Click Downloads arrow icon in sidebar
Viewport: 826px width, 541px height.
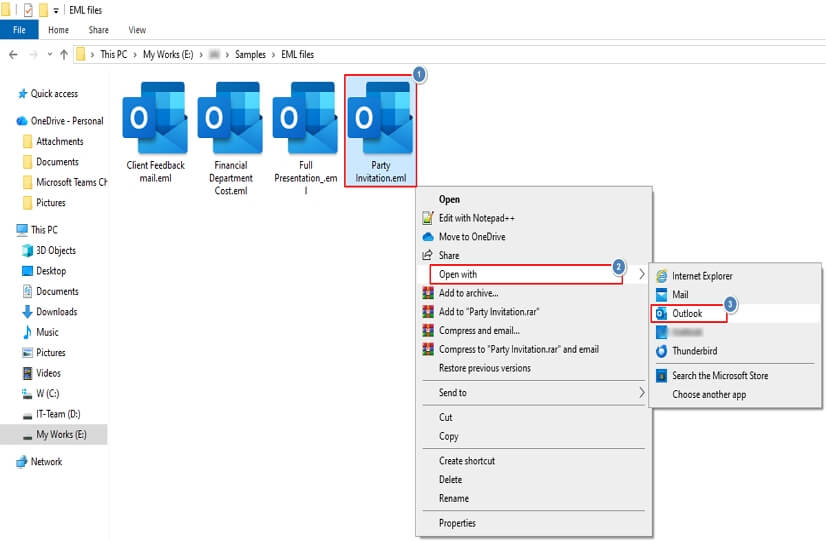[x=27, y=312]
